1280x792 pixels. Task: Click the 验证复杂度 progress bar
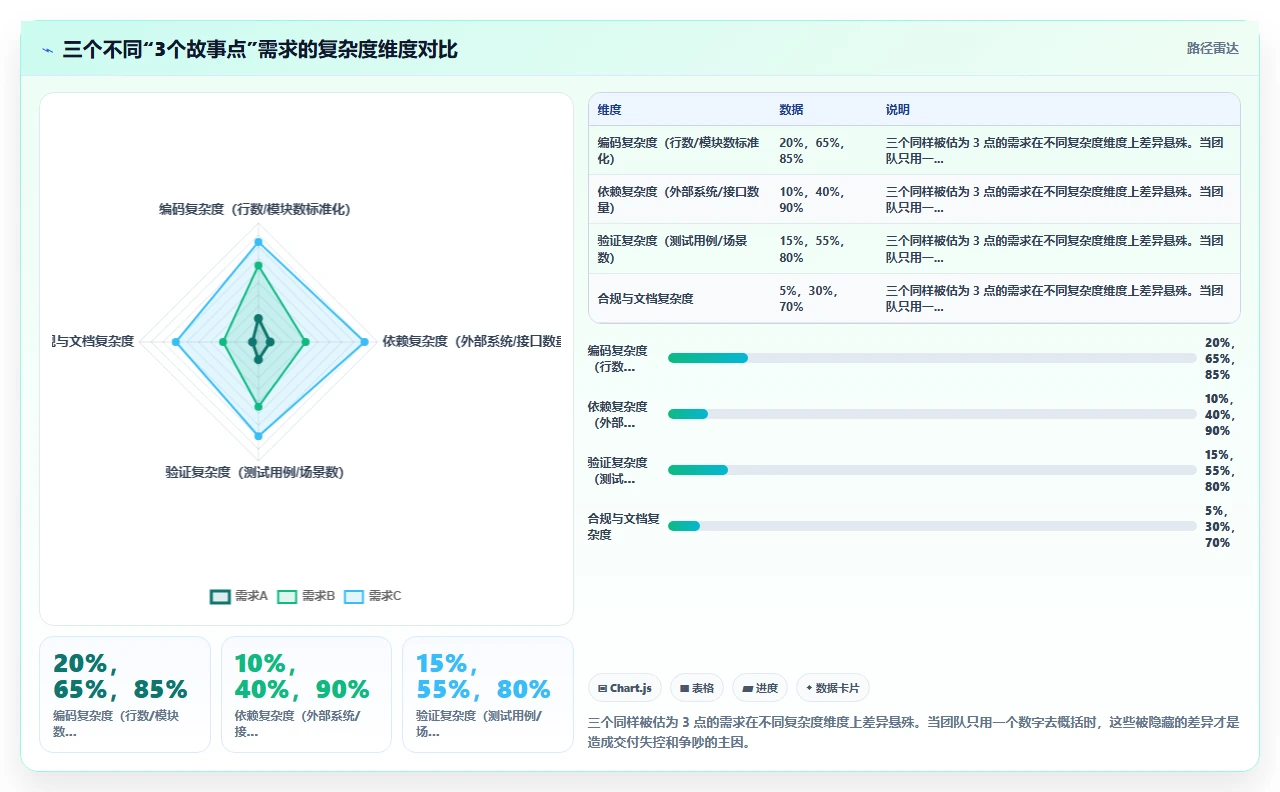click(932, 470)
